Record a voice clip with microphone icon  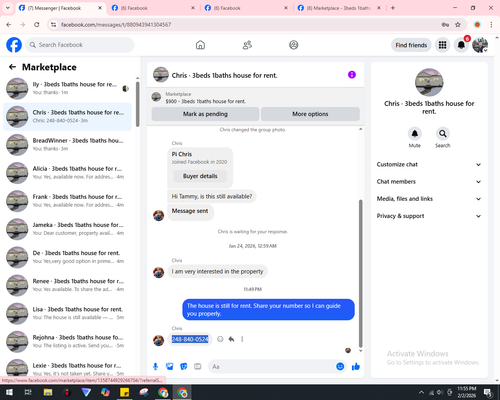tap(155, 367)
